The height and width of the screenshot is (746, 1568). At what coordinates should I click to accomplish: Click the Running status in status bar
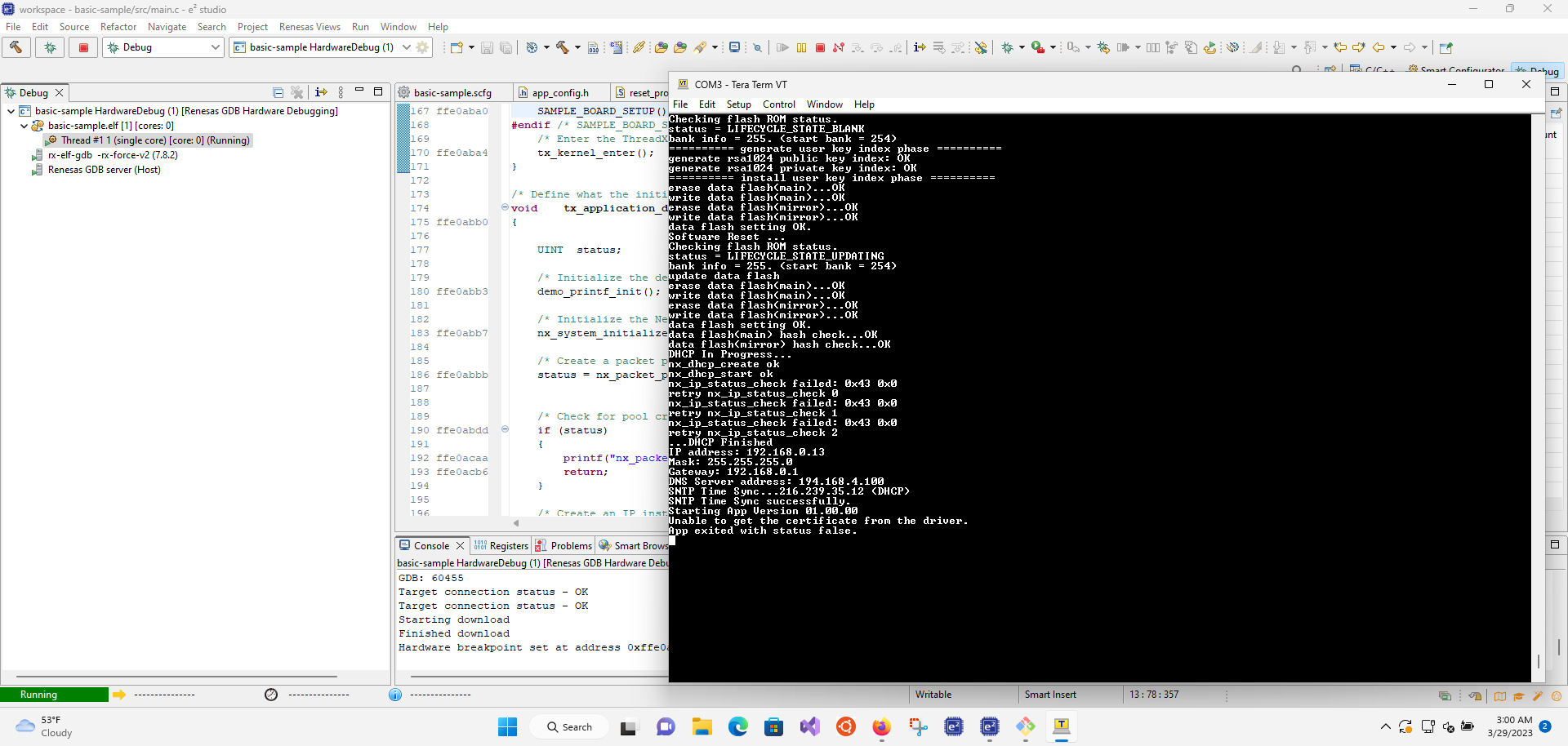coord(54,695)
